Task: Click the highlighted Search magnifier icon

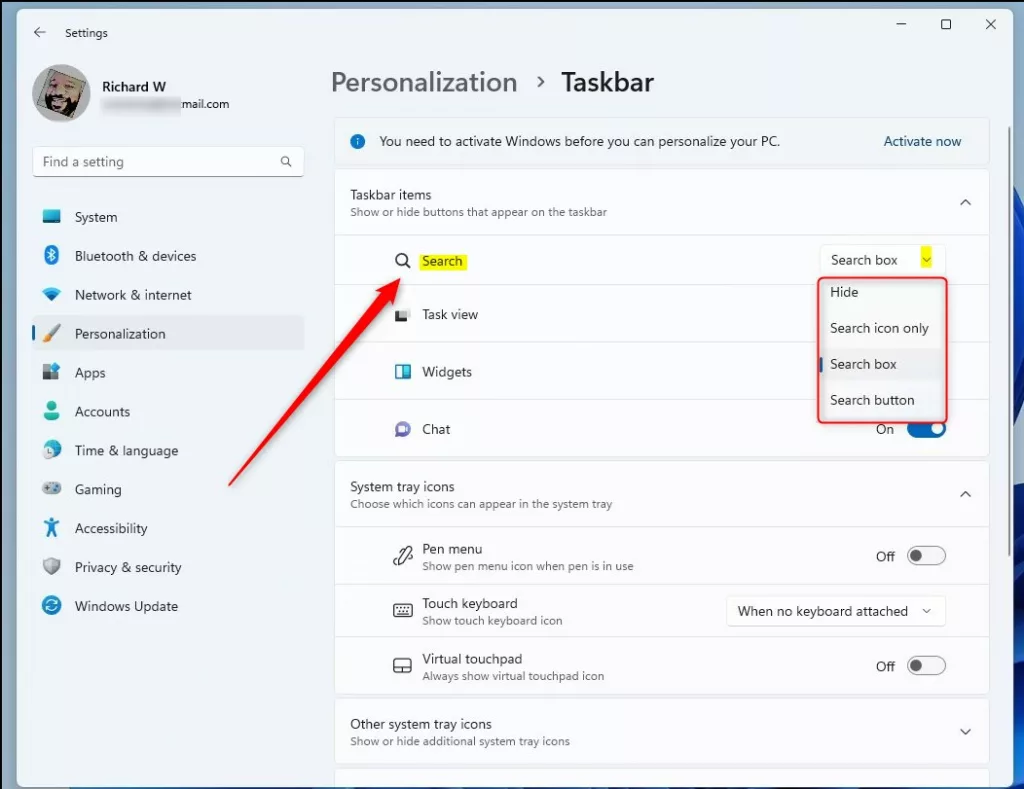Action: [404, 260]
